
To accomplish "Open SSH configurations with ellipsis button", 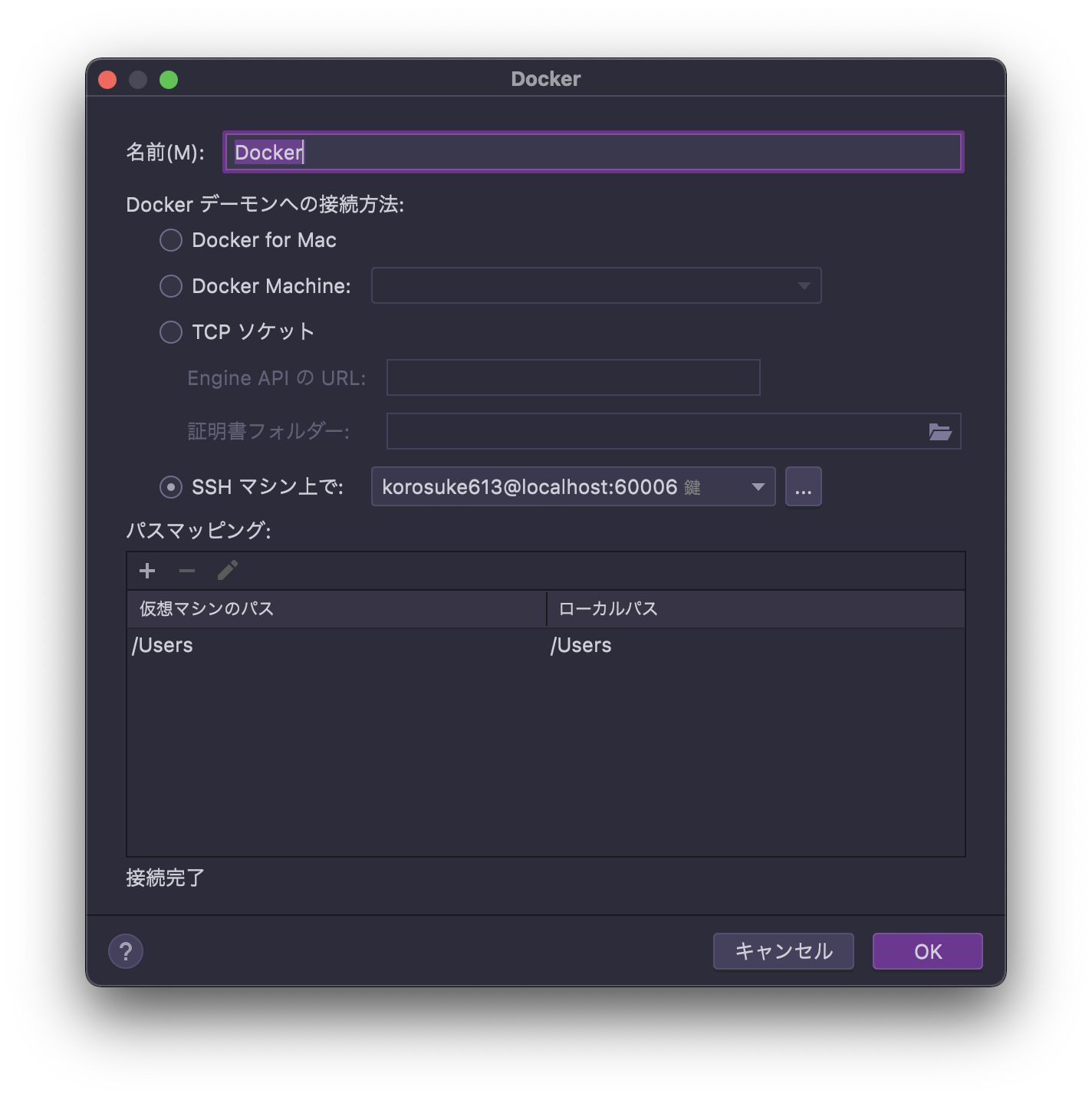I will (804, 486).
